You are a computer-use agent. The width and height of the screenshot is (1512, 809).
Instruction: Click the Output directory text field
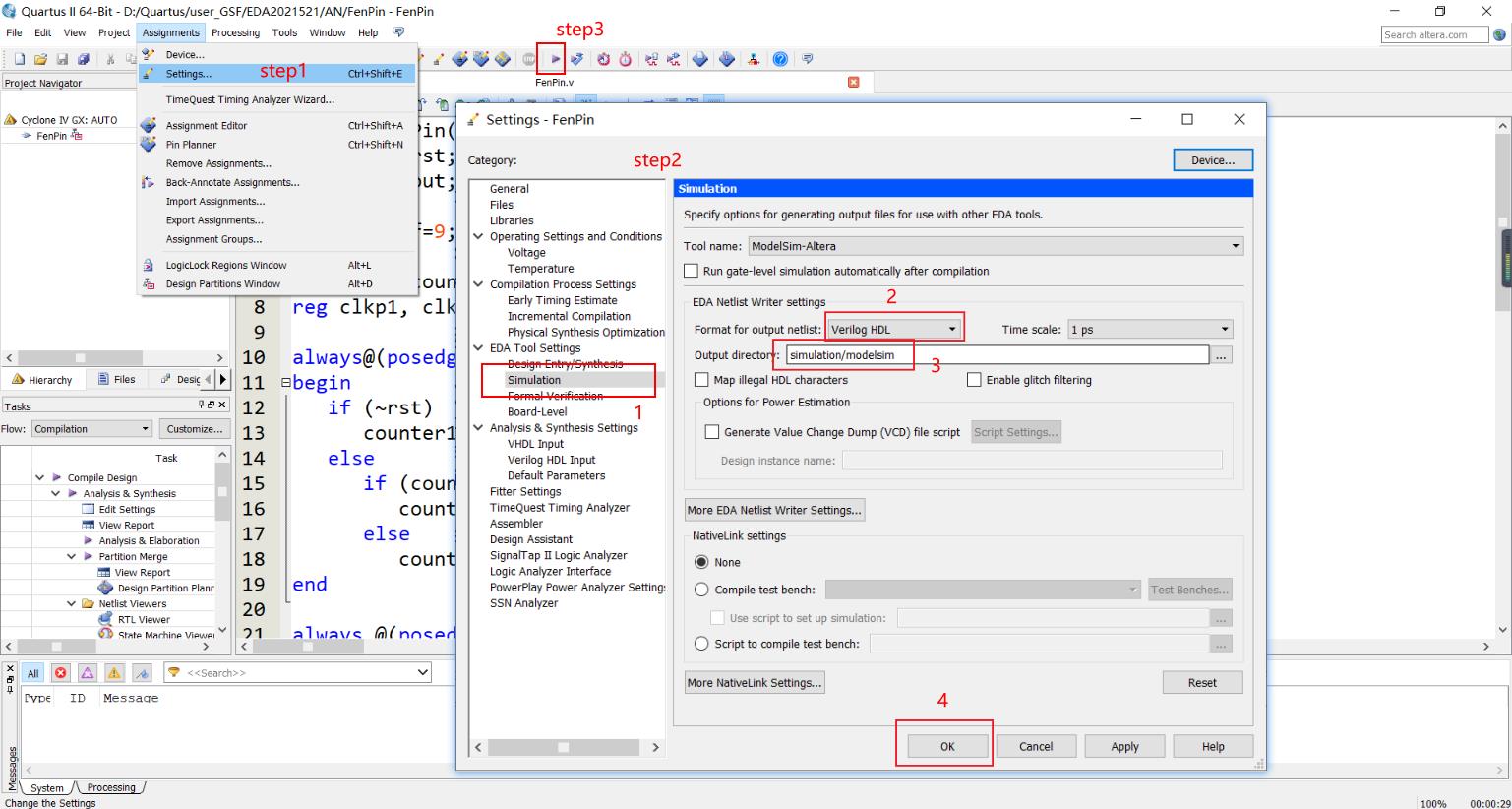click(x=997, y=355)
